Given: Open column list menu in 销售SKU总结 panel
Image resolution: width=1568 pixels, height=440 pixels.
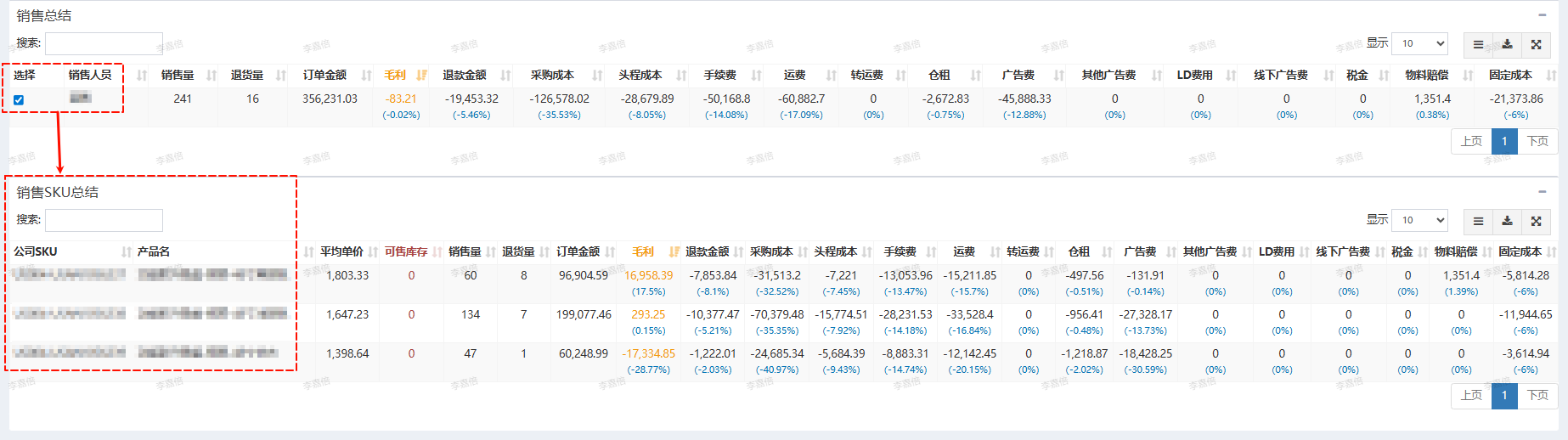Looking at the screenshot, I should pyautogui.click(x=1478, y=221).
